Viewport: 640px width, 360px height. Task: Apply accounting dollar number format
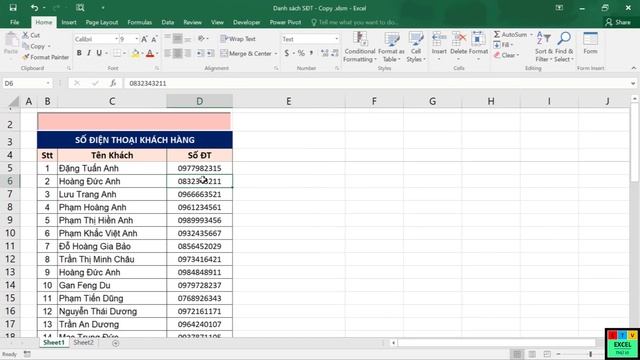click(287, 53)
